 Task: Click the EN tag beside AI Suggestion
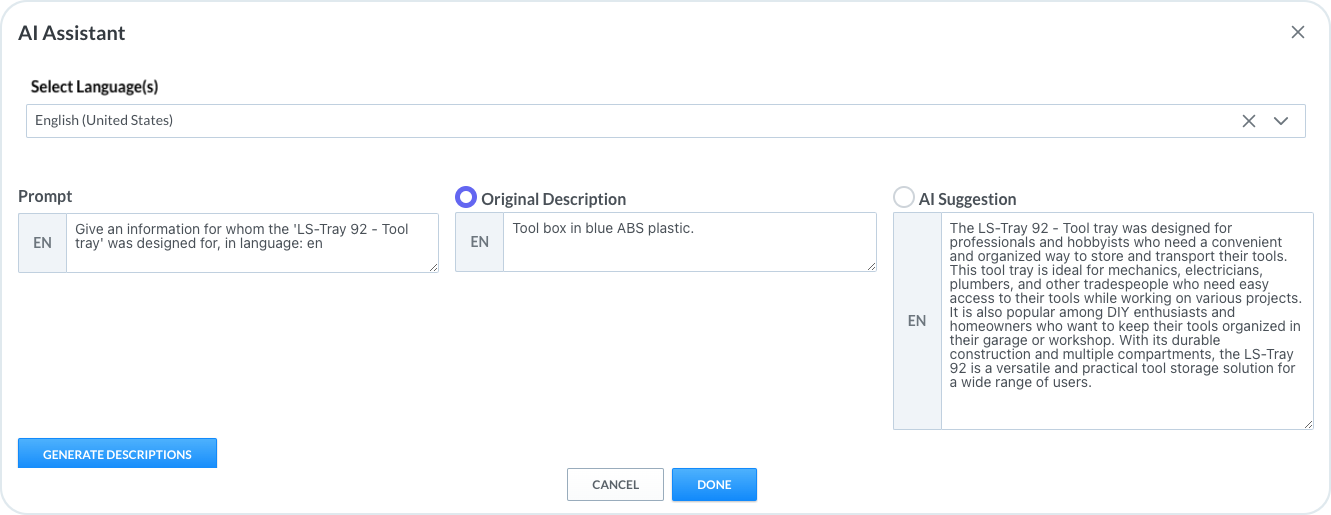pos(917,321)
